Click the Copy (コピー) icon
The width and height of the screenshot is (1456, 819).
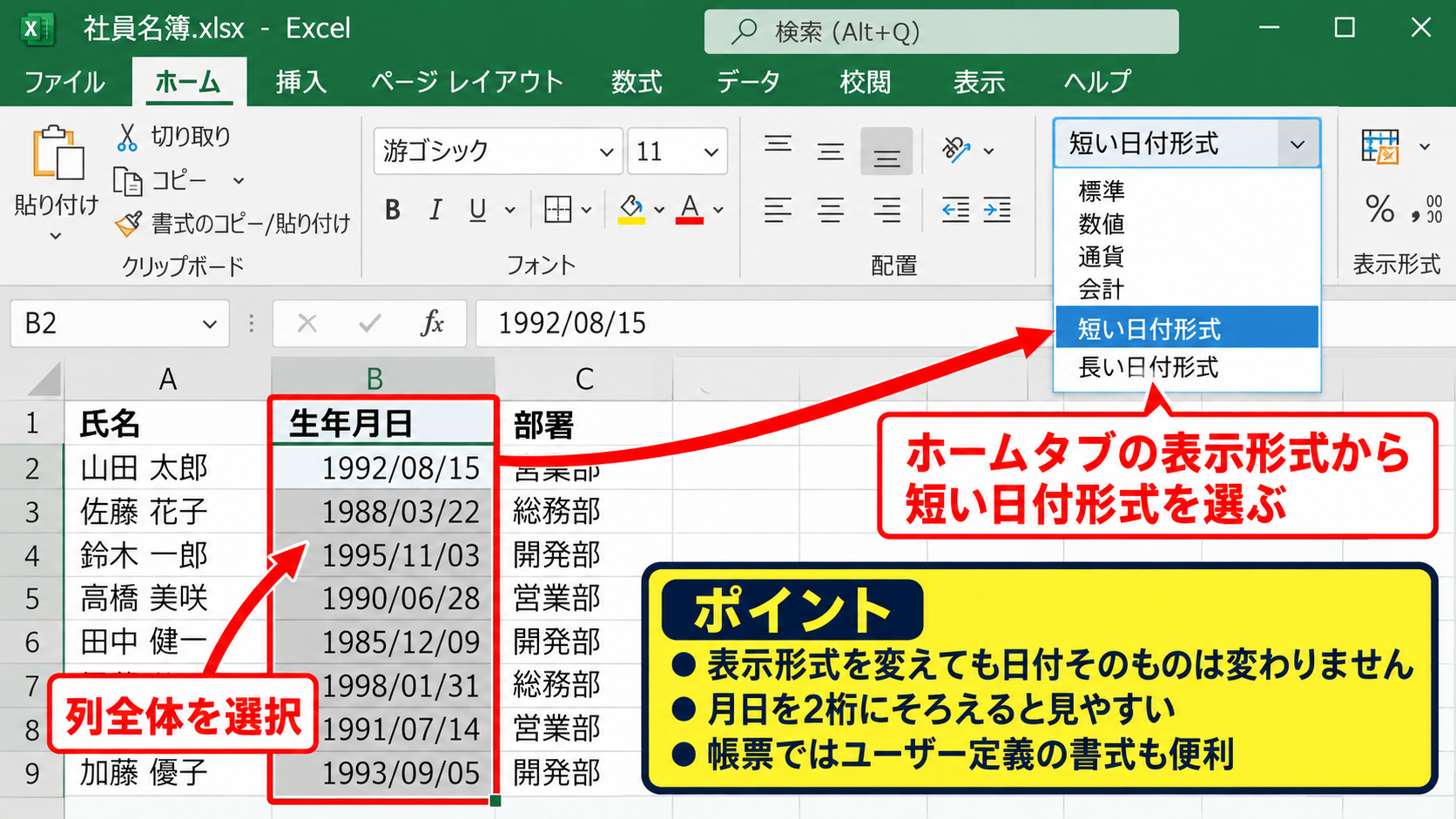[128, 181]
